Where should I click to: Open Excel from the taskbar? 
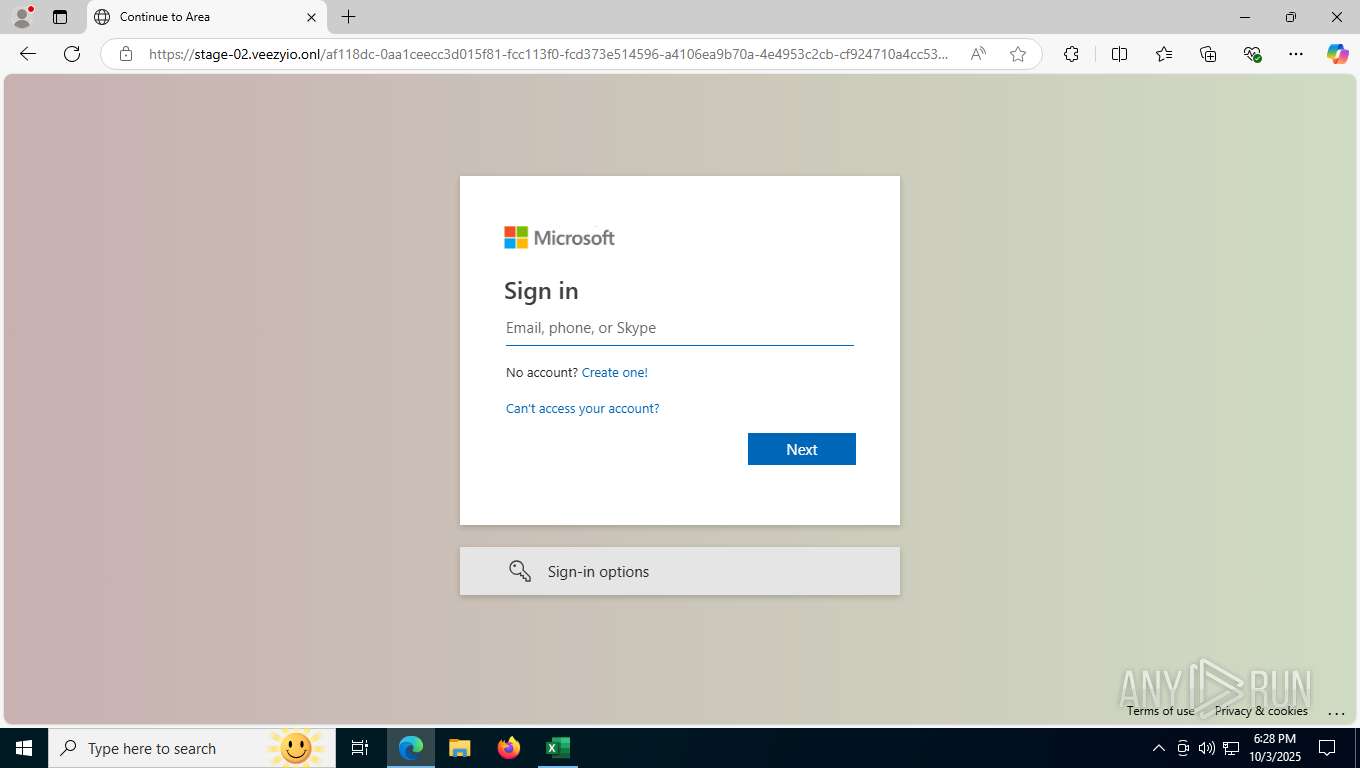click(557, 748)
